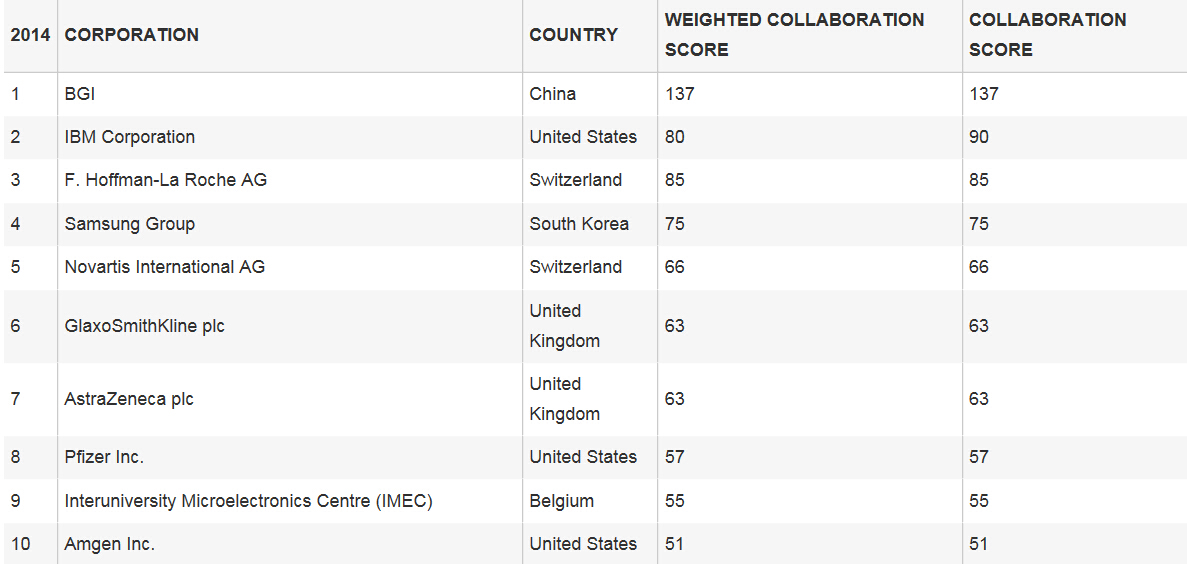This screenshot has width=1187, height=564.
Task: Select Pfizer Inc. in the table
Action: coord(104,457)
